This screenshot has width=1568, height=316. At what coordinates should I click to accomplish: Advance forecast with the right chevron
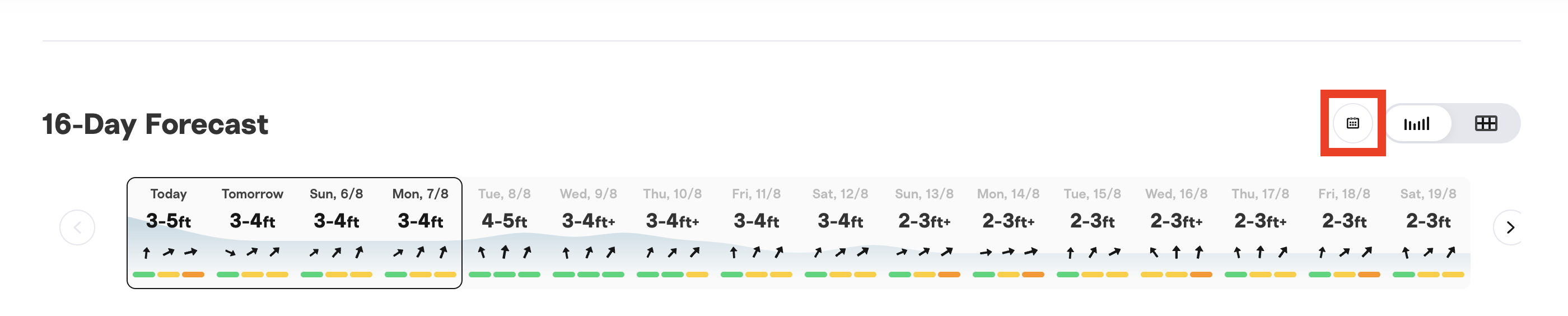coord(1510,227)
